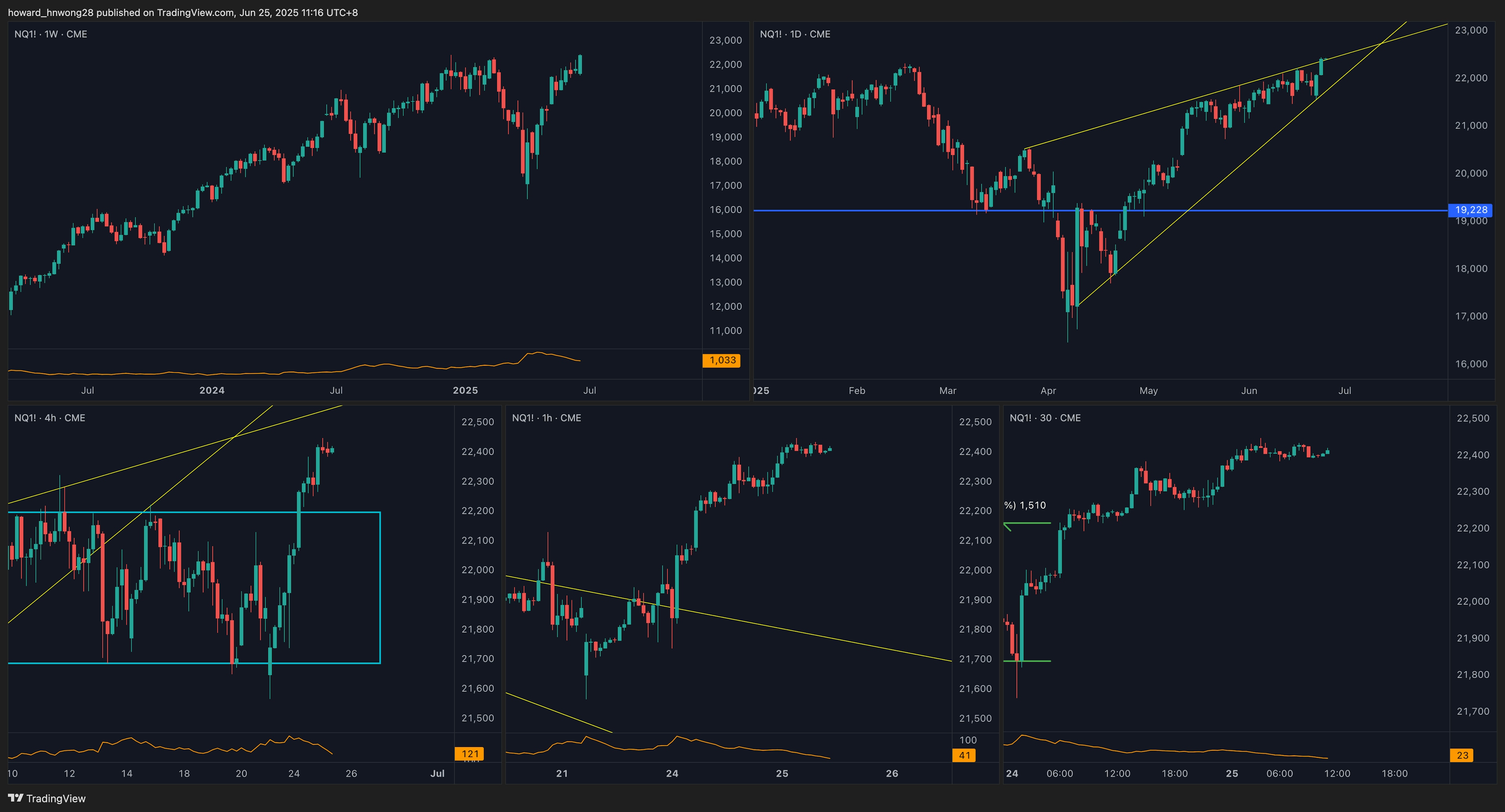Viewport: 1505px width, 812px height.
Task: Click 21,800 on 30-minute chart price axis
Action: (1473, 675)
